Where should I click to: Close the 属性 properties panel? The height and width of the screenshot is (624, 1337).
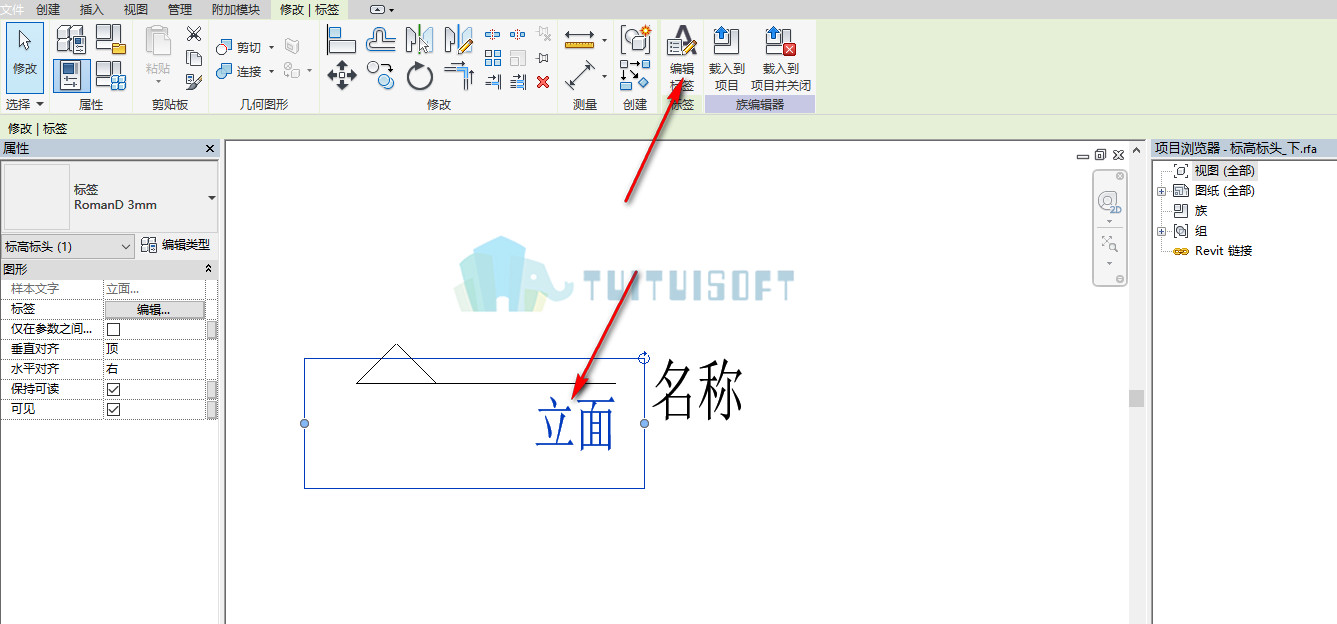click(x=210, y=148)
